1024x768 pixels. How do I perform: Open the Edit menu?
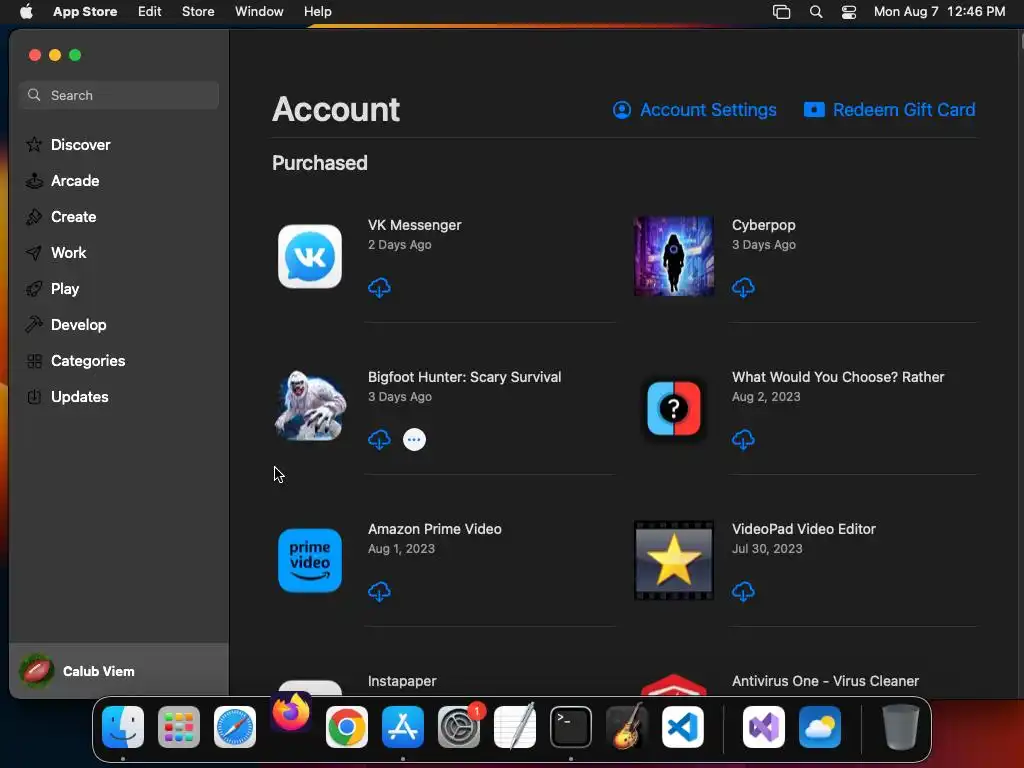pyautogui.click(x=150, y=12)
